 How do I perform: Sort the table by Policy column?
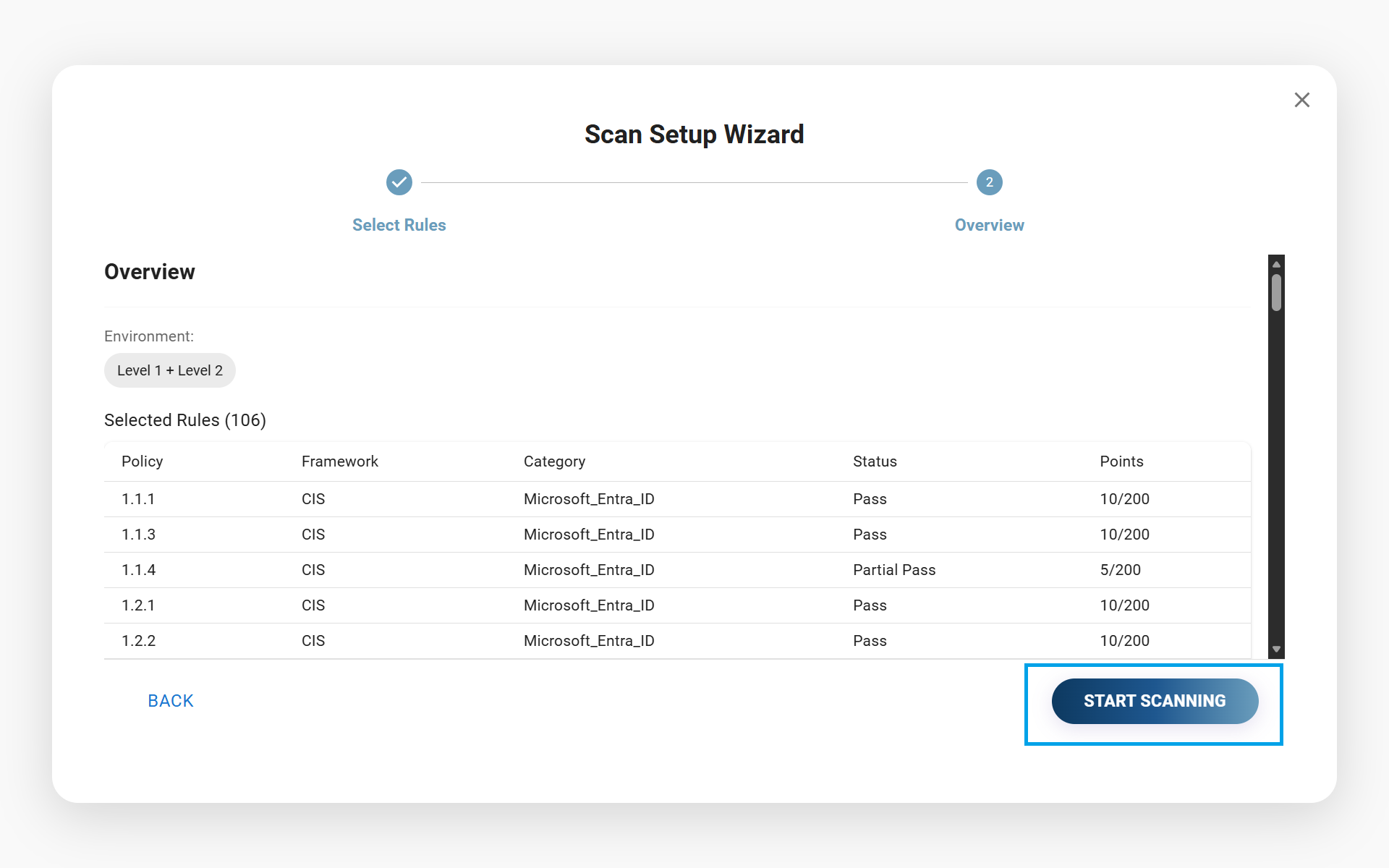click(x=142, y=461)
